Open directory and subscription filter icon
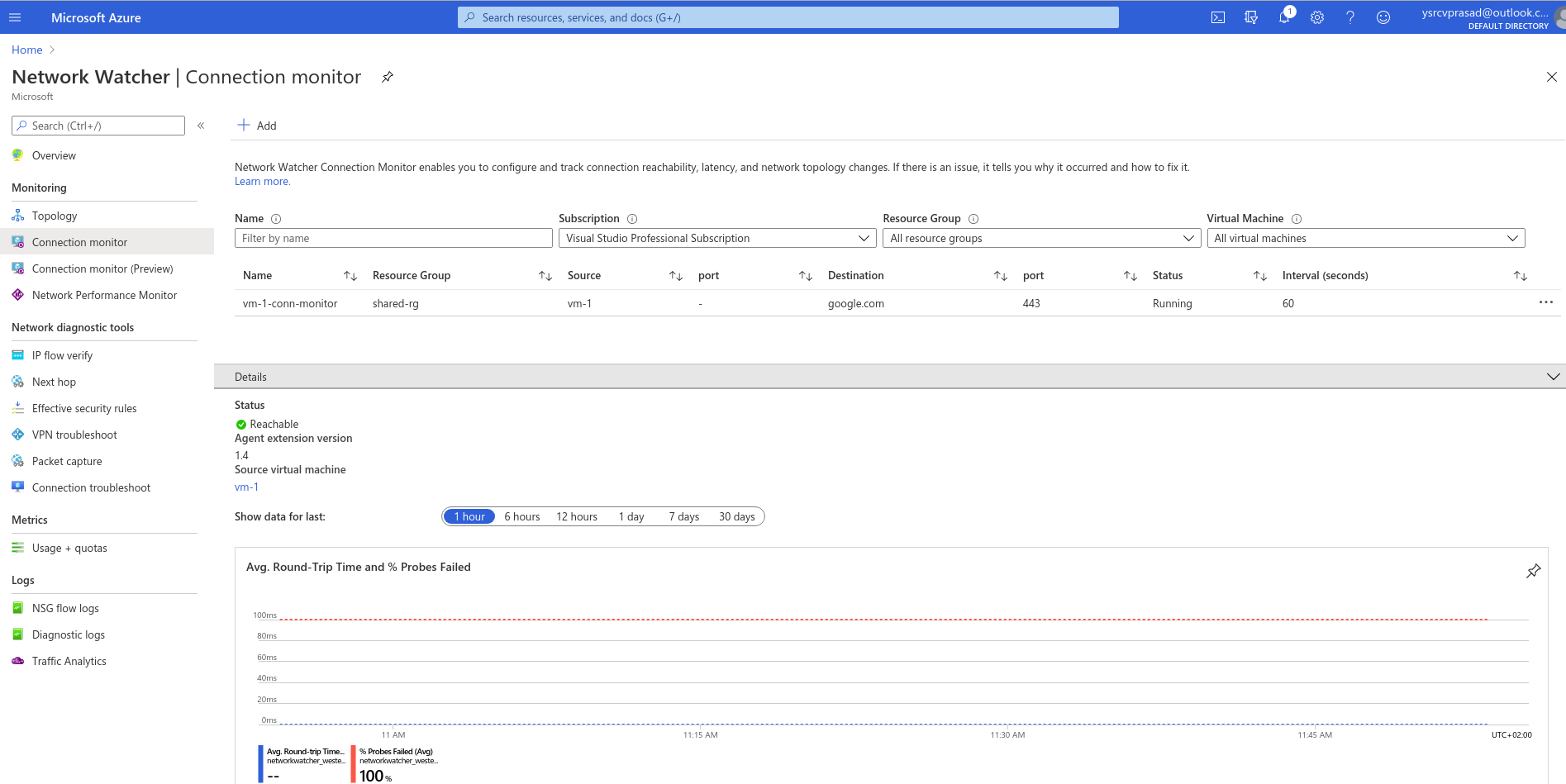Viewport: 1566px width, 784px height. (x=1250, y=17)
